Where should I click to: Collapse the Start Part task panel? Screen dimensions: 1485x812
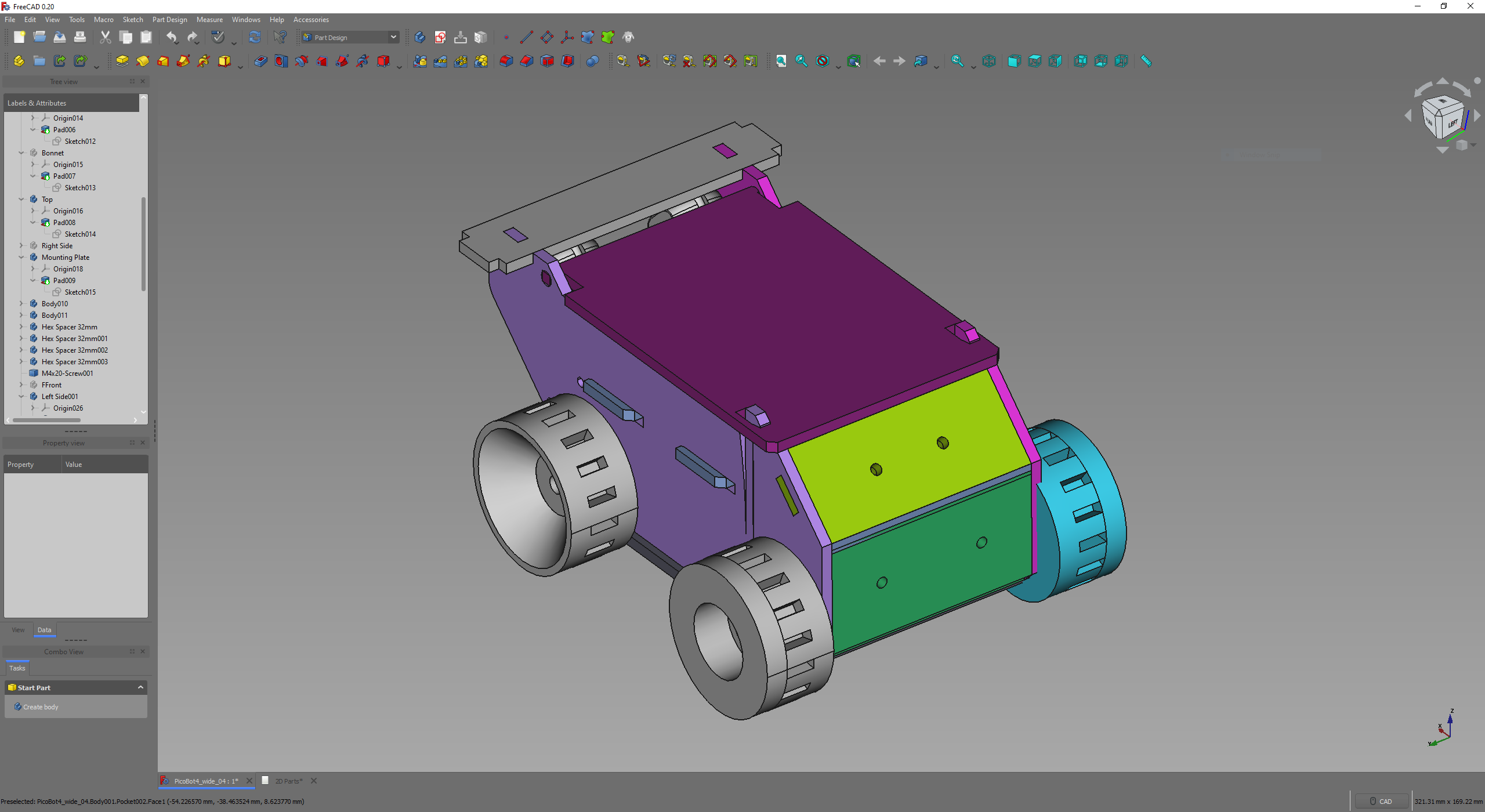click(140, 687)
